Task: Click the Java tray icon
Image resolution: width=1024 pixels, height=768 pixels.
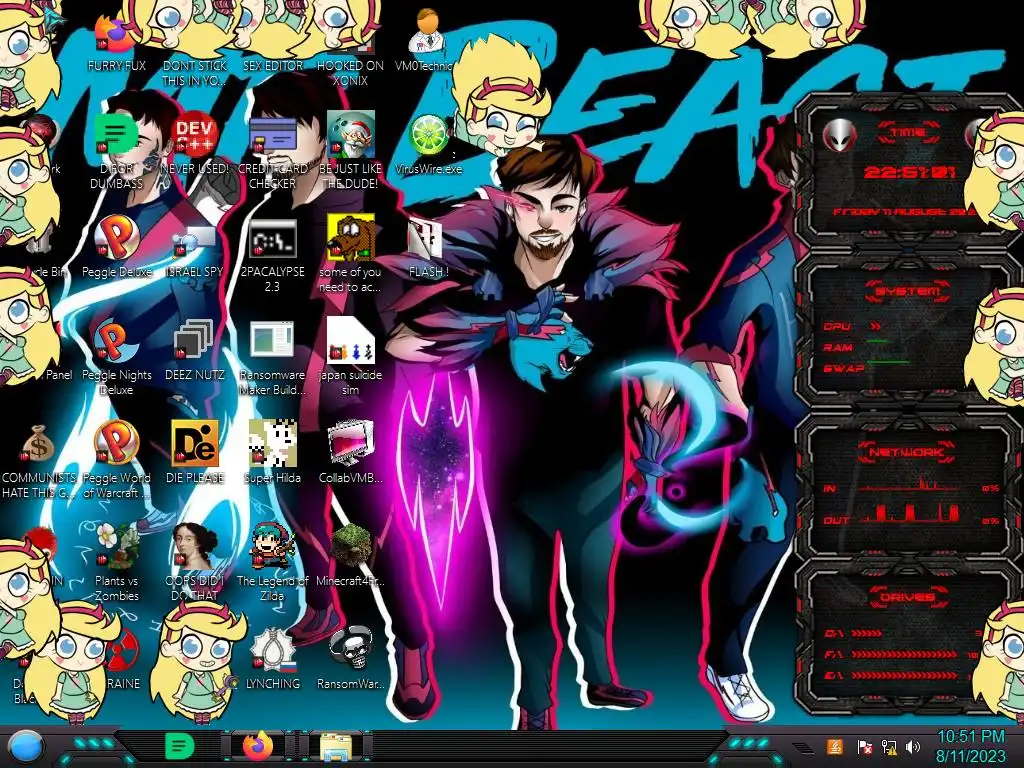Action: click(835, 746)
